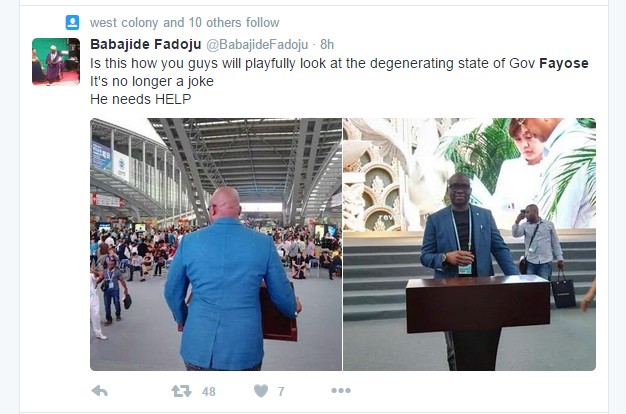
Task: Like the tweet with heart icon
Action: [x=261, y=391]
